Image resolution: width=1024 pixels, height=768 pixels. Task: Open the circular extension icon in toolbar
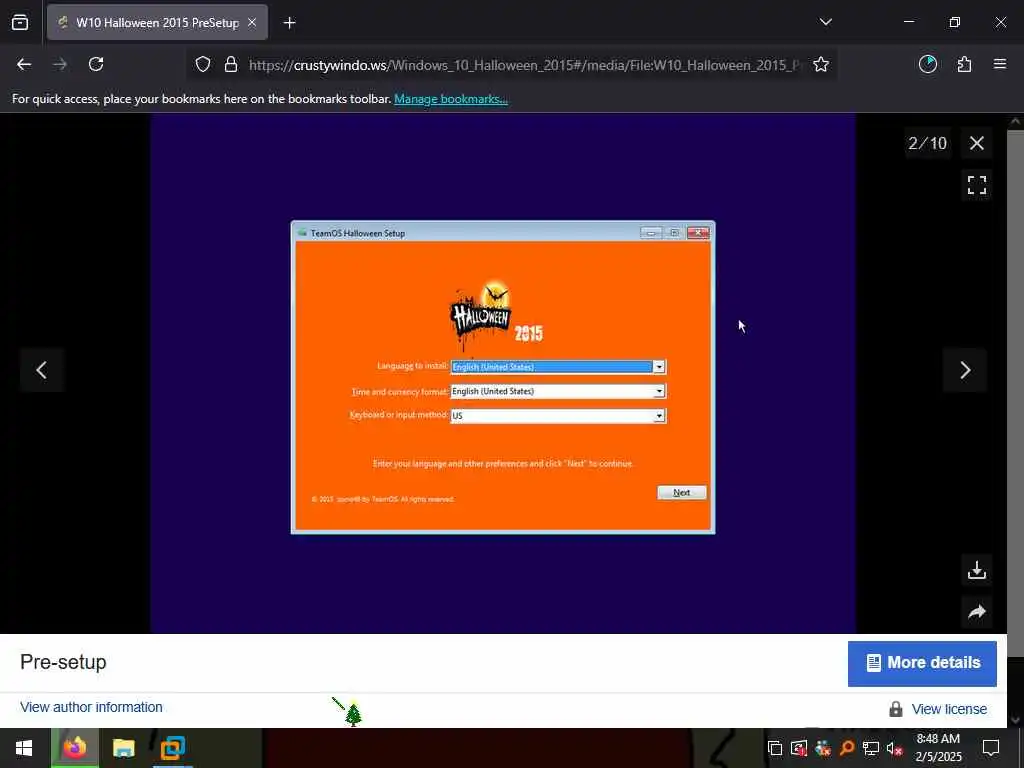[928, 64]
